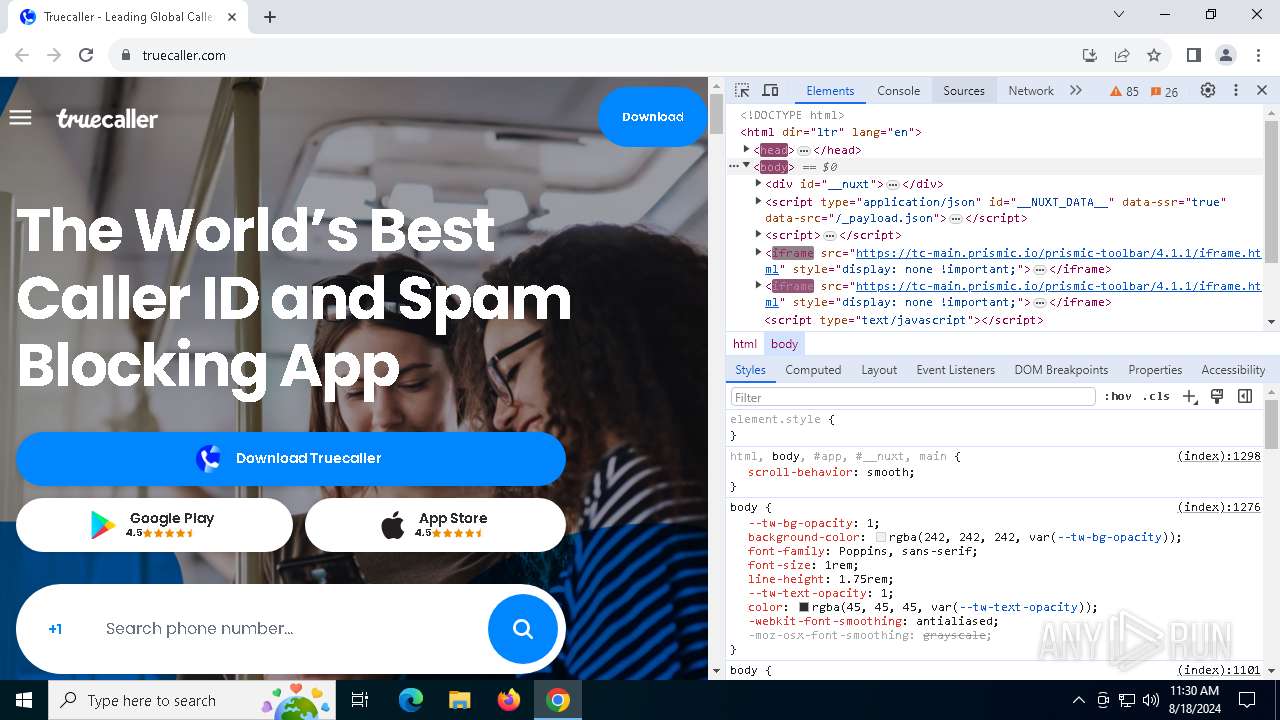Open File Explorer from taskbar
This screenshot has height=720, width=1280.
460,700
